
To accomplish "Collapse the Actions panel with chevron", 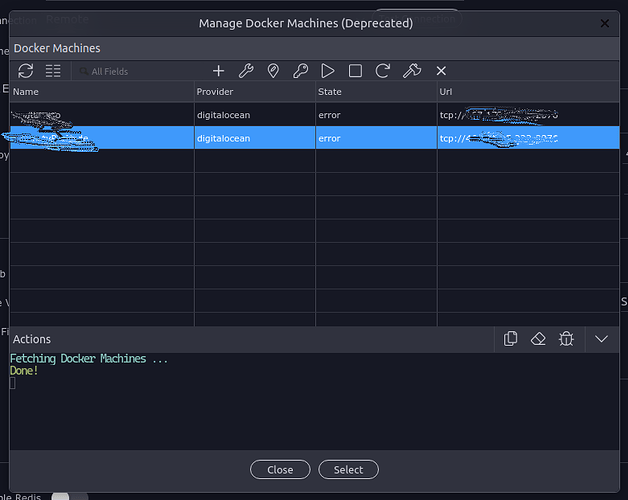I will coord(601,339).
